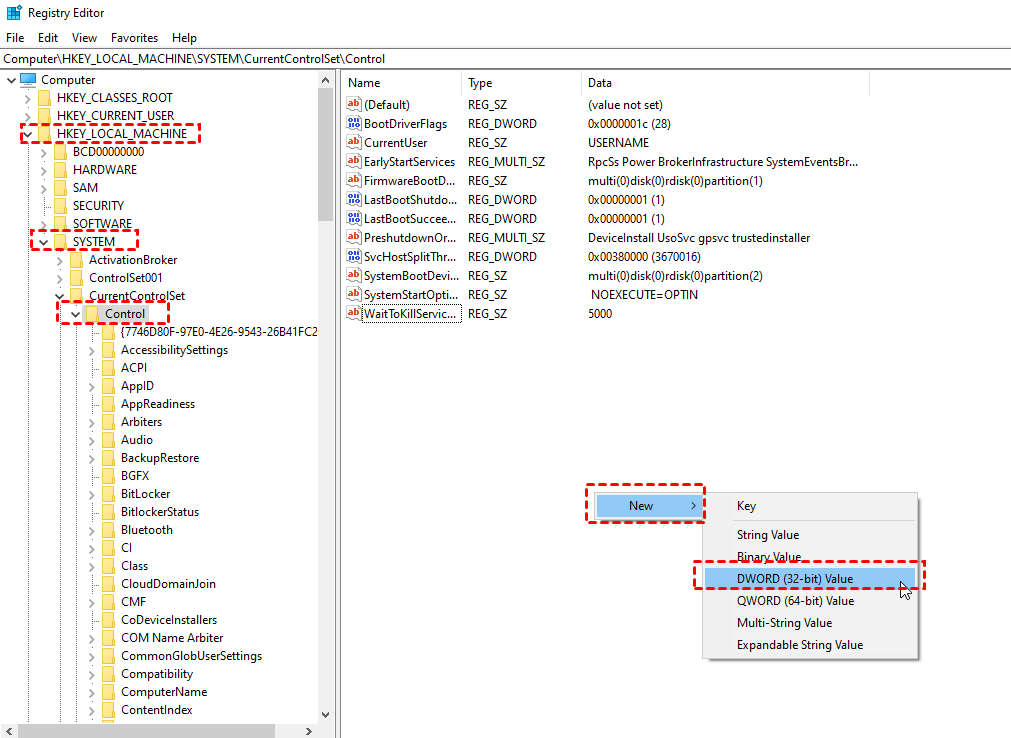This screenshot has width=1011, height=738.
Task: Open the Edit menu
Action: pos(48,38)
